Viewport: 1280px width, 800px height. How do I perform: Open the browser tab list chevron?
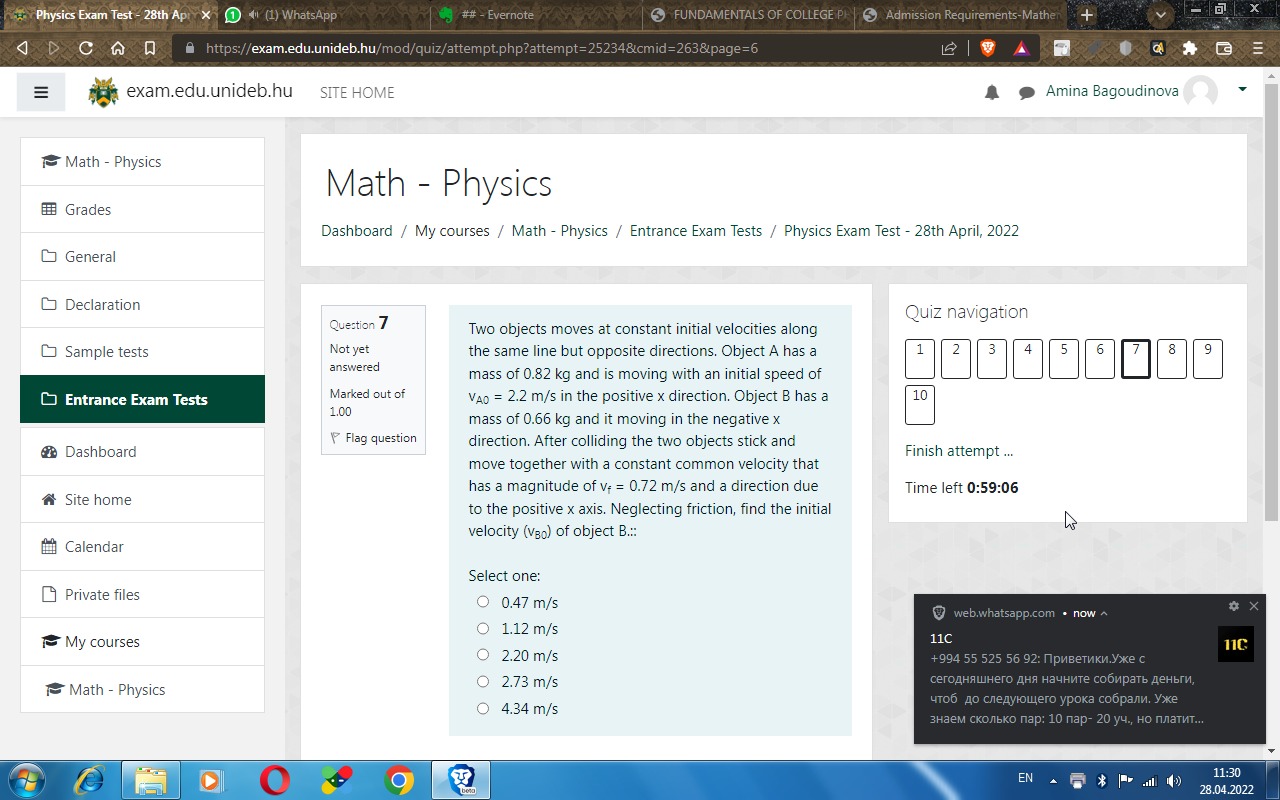click(x=1160, y=15)
